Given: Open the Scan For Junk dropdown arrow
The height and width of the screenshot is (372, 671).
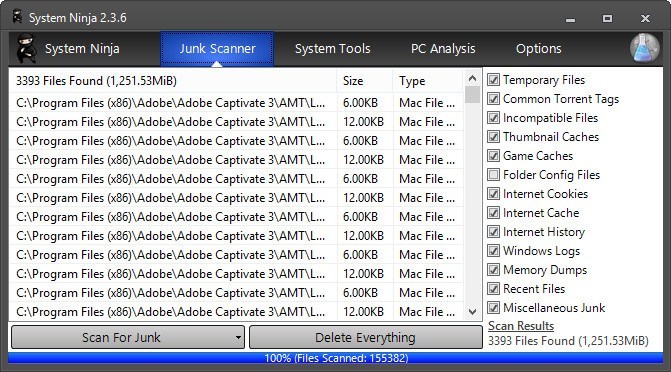Looking at the screenshot, I should (x=238, y=337).
